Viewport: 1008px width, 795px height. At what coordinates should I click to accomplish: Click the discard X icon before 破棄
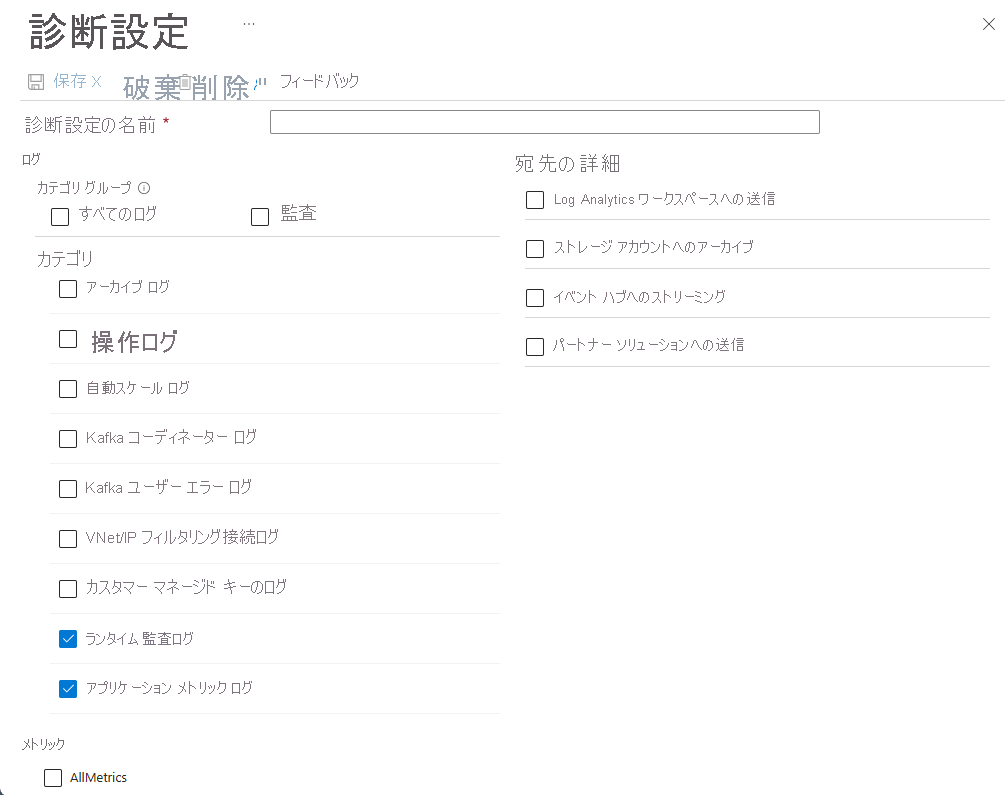97,82
